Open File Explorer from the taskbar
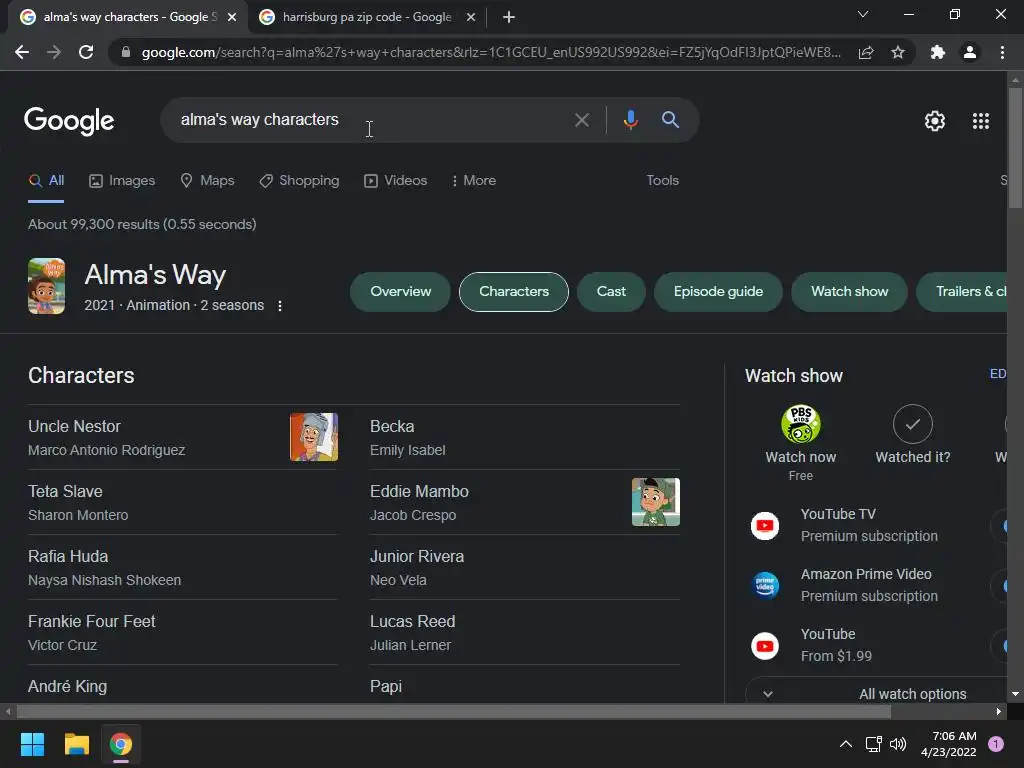Viewport: 1024px width, 768px height. point(76,744)
